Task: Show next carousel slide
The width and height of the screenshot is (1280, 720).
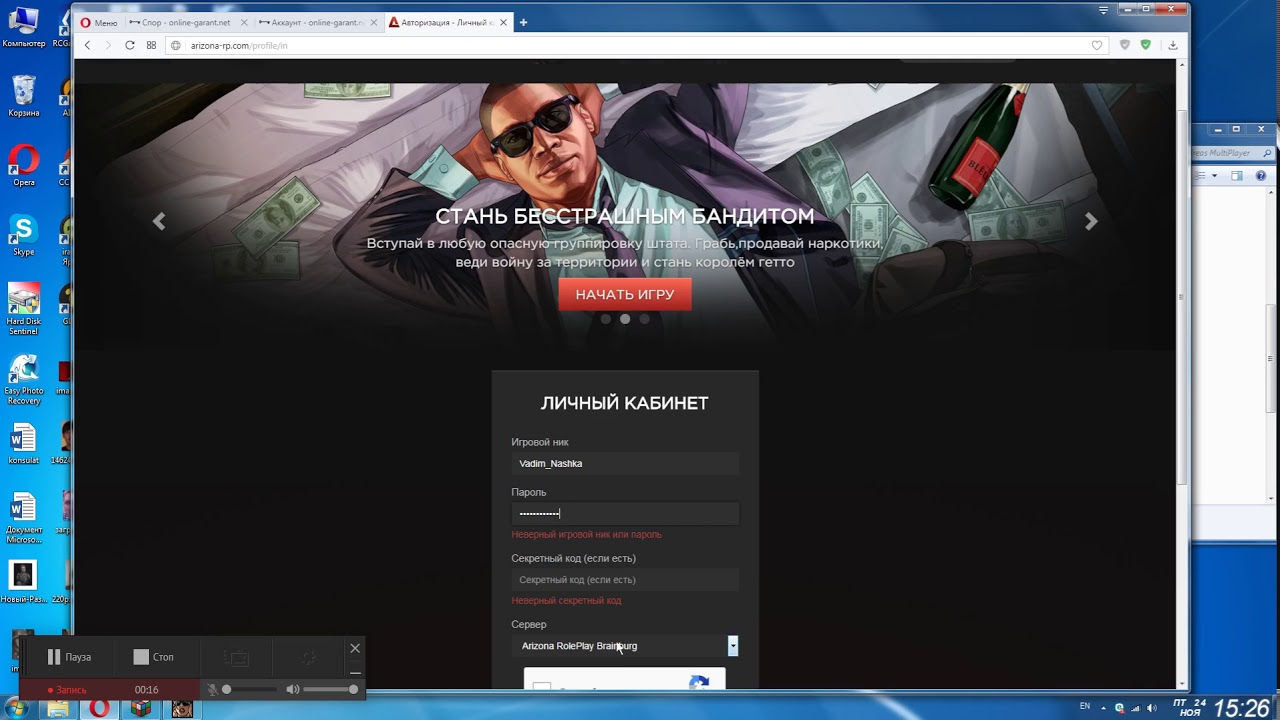Action: point(1091,222)
